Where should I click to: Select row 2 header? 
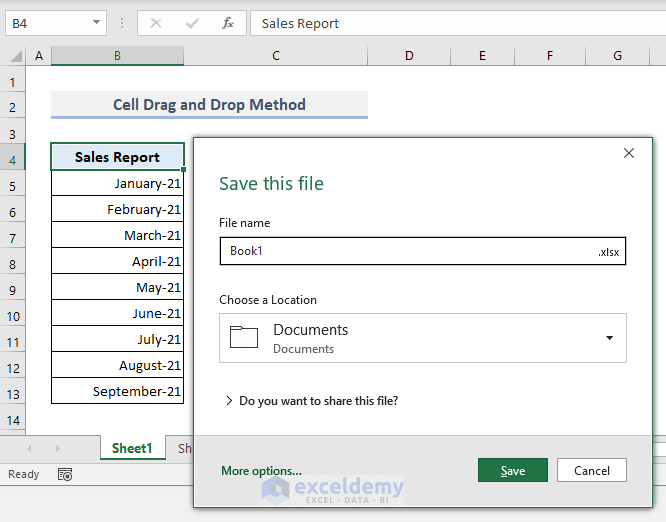(13, 107)
